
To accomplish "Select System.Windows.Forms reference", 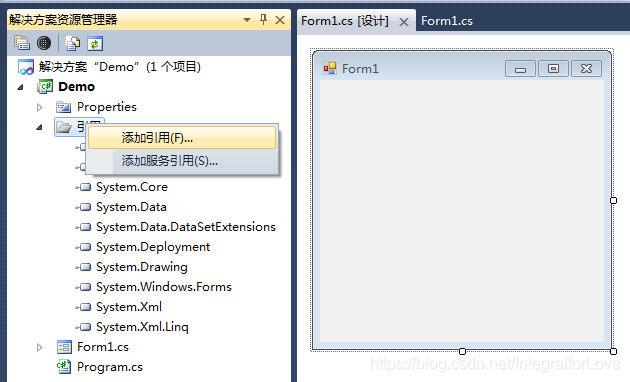I will pos(164,287).
